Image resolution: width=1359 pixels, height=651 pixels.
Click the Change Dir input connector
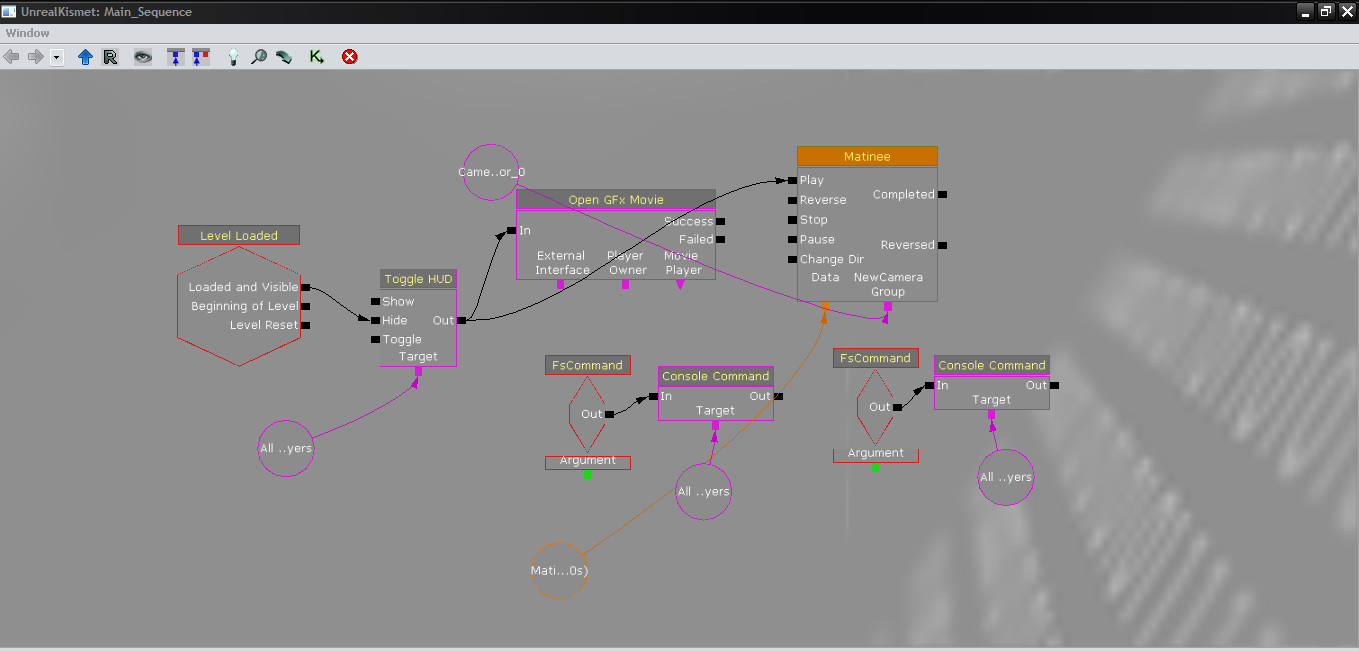pyautogui.click(x=792, y=260)
